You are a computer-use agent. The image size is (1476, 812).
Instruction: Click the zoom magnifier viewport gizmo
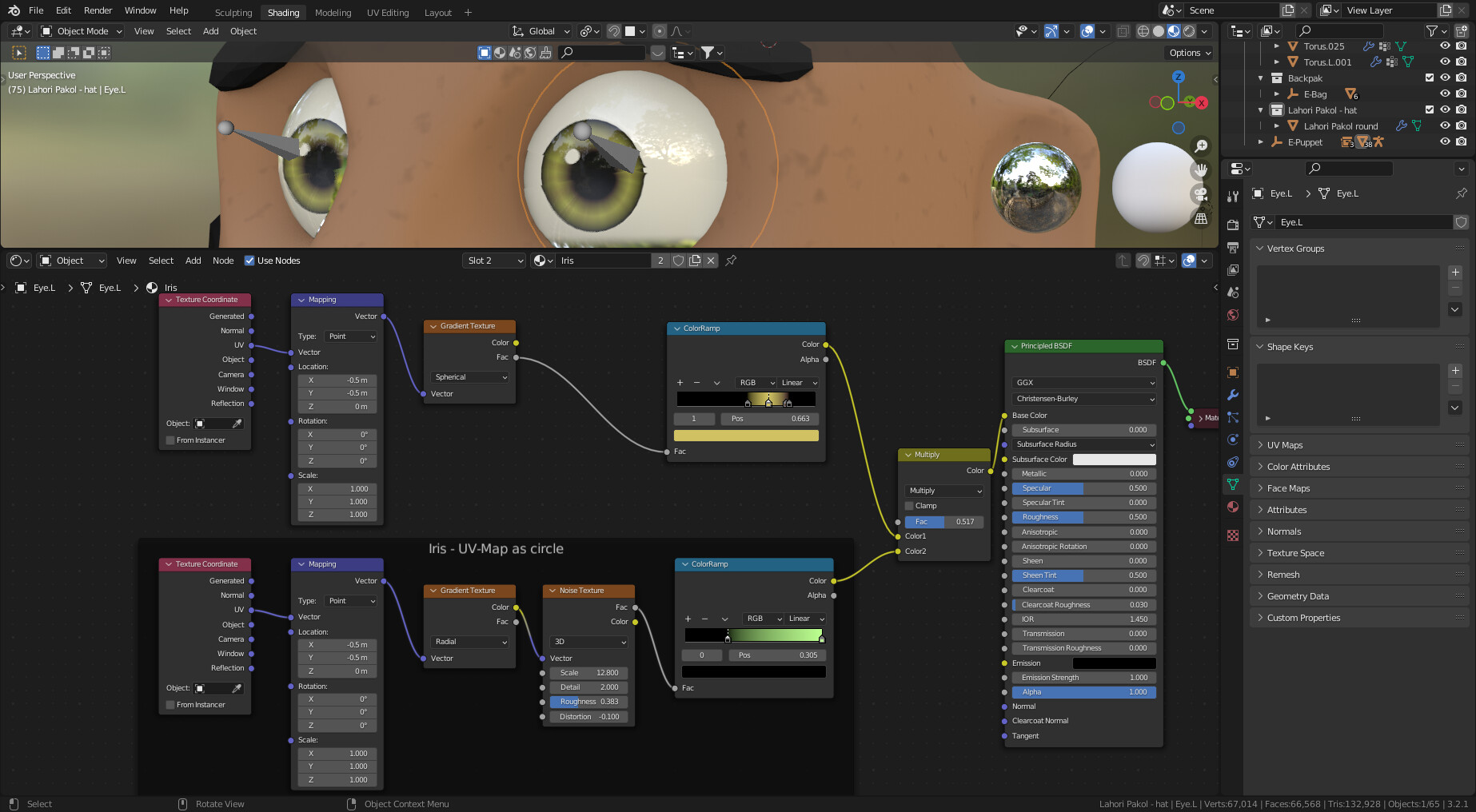coord(1200,146)
